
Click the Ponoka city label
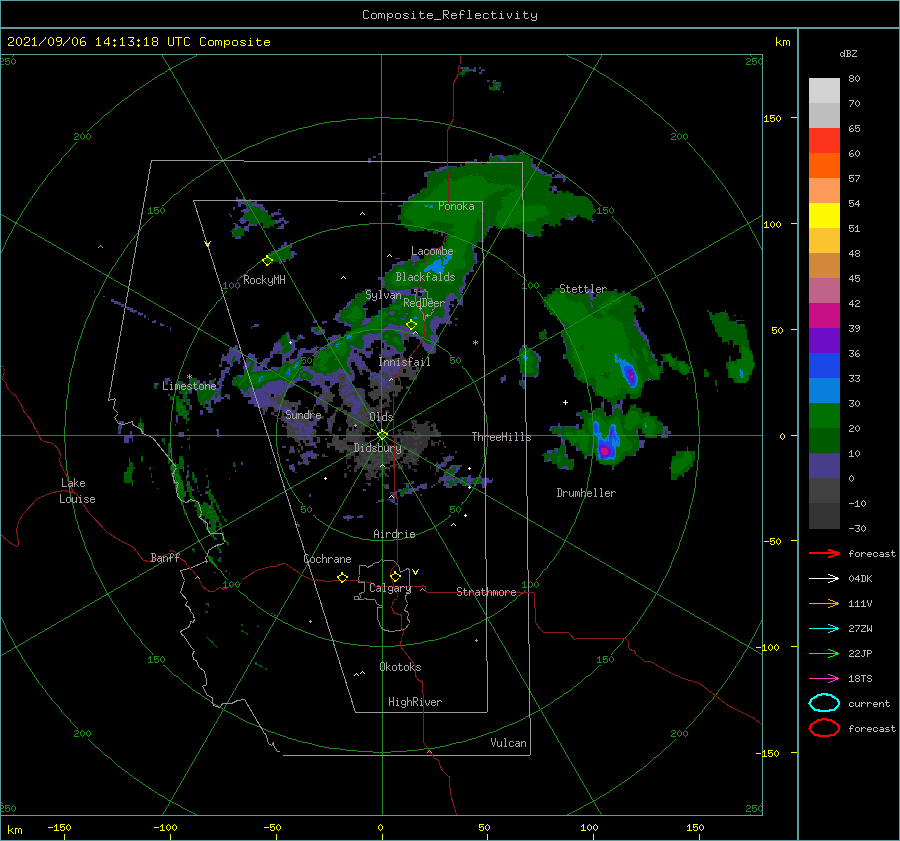pyautogui.click(x=456, y=206)
